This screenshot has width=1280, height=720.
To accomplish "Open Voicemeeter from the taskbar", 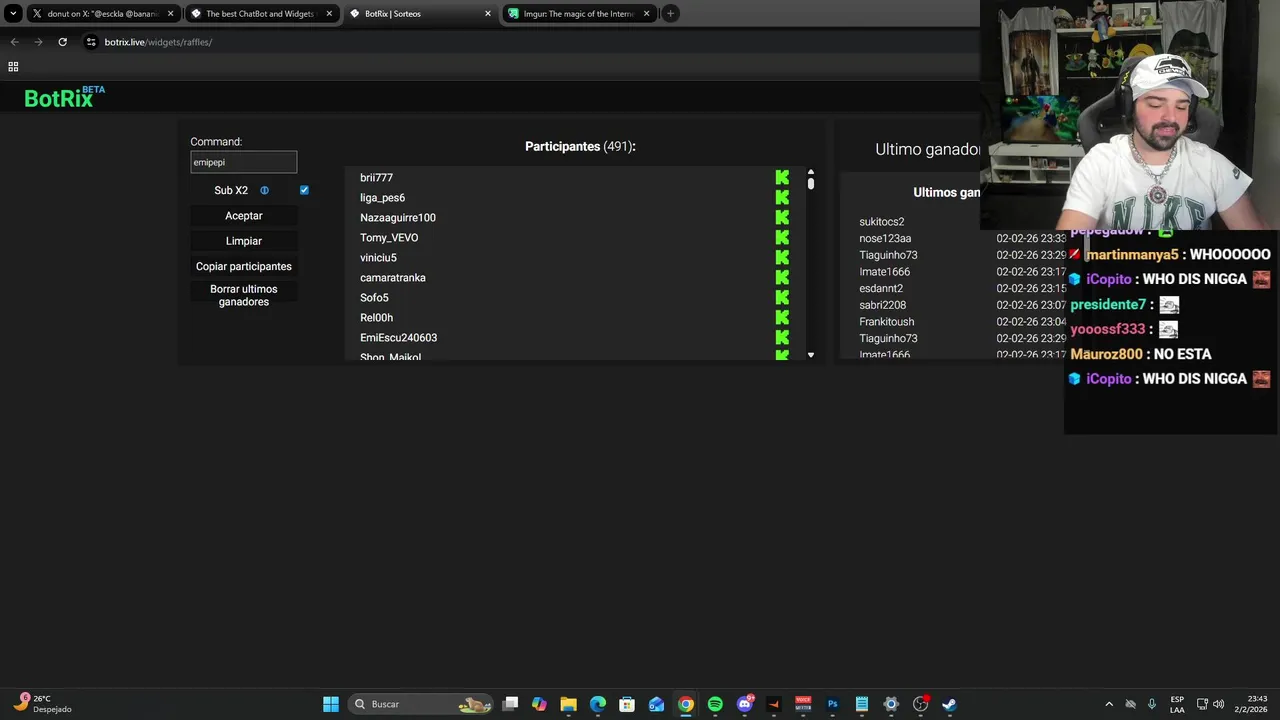I will (x=803, y=704).
